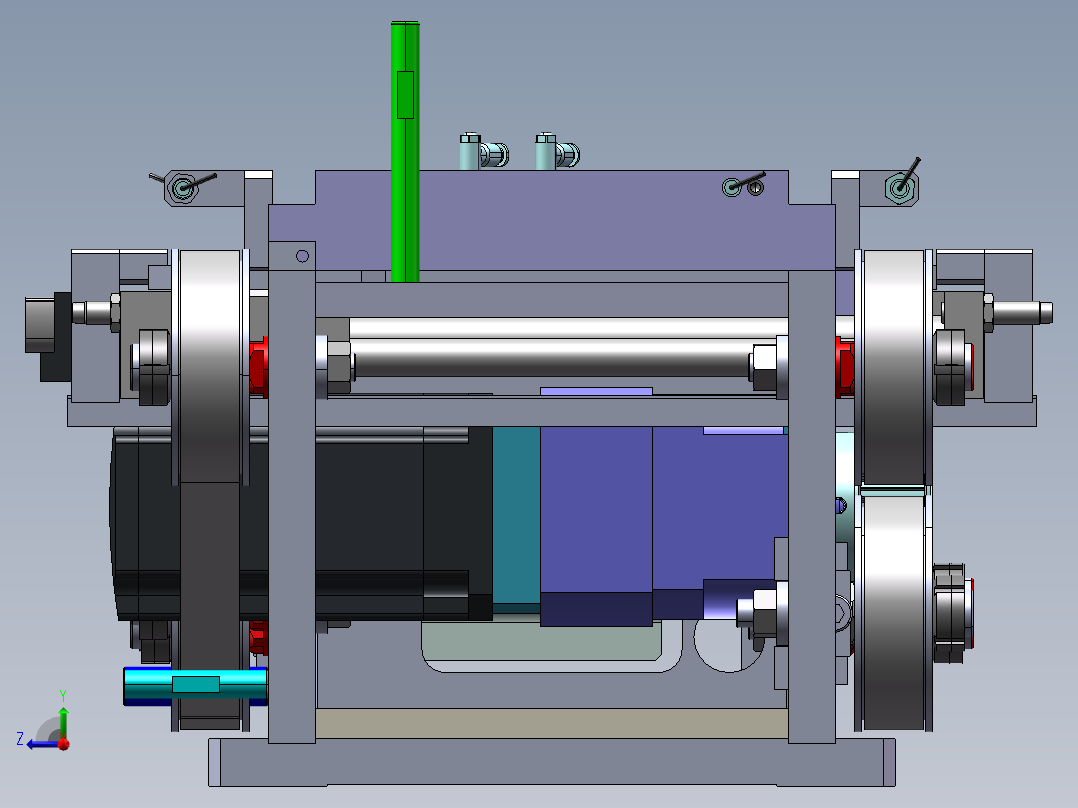Select the right vertical frame post
Screen dimensions: 1078x808
(811, 507)
